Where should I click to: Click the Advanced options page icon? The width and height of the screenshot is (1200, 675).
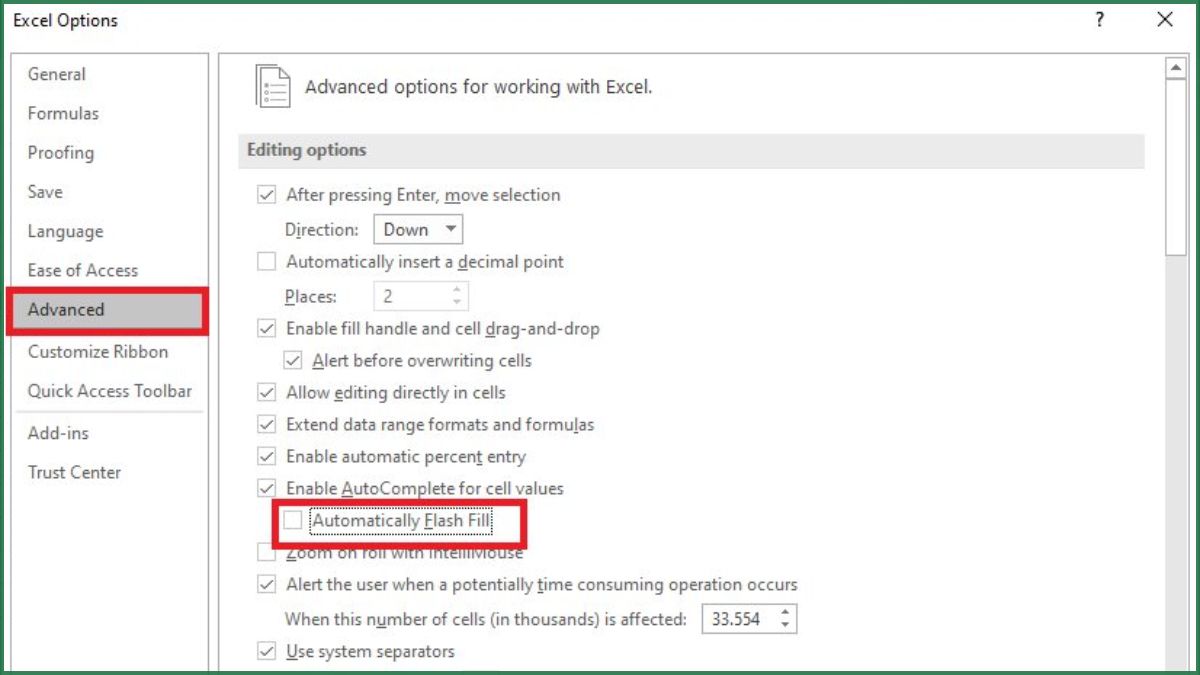click(x=273, y=86)
